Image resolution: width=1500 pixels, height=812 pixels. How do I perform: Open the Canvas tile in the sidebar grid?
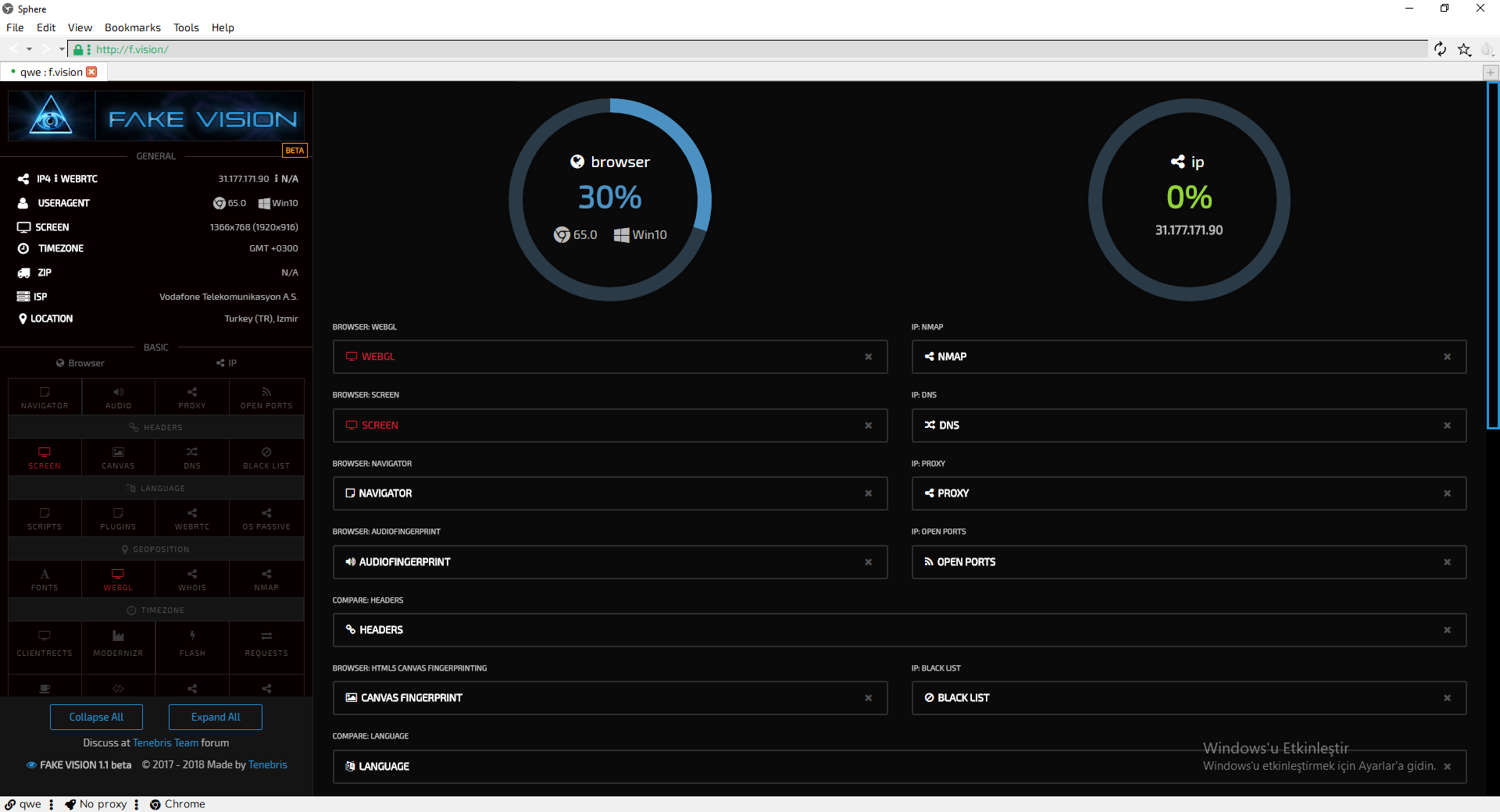coord(118,458)
